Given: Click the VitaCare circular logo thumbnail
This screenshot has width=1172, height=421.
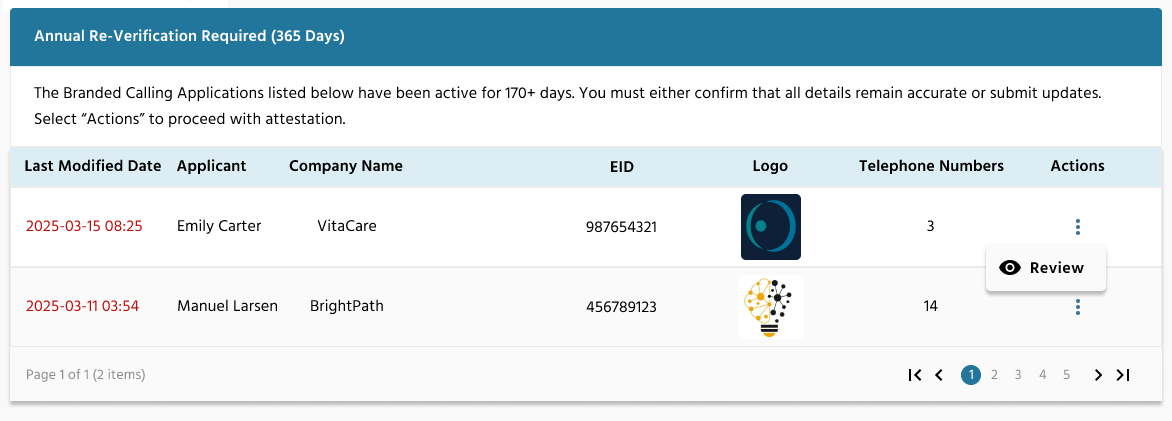Looking at the screenshot, I should (x=771, y=227).
